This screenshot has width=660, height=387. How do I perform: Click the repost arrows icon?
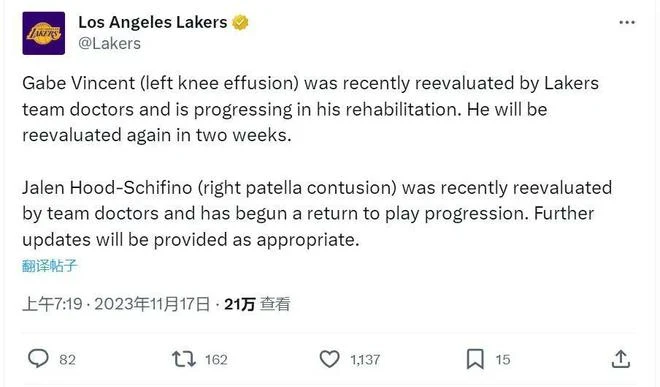click(x=184, y=359)
